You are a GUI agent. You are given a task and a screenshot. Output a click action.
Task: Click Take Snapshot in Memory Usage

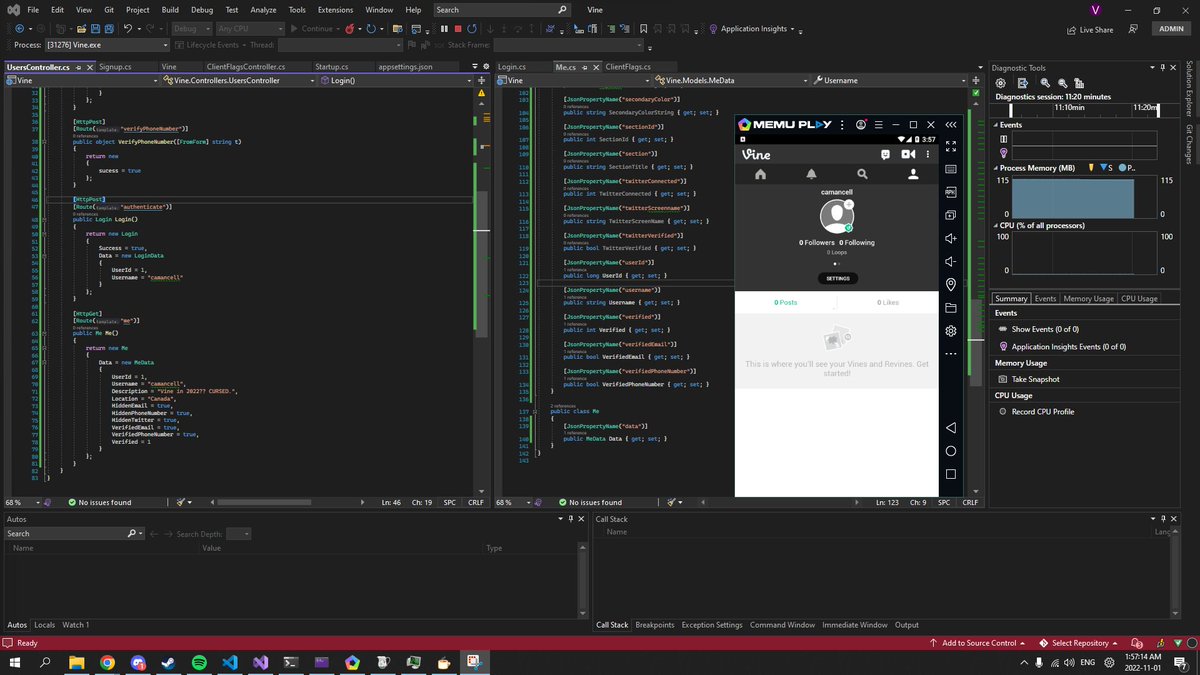(1028, 379)
